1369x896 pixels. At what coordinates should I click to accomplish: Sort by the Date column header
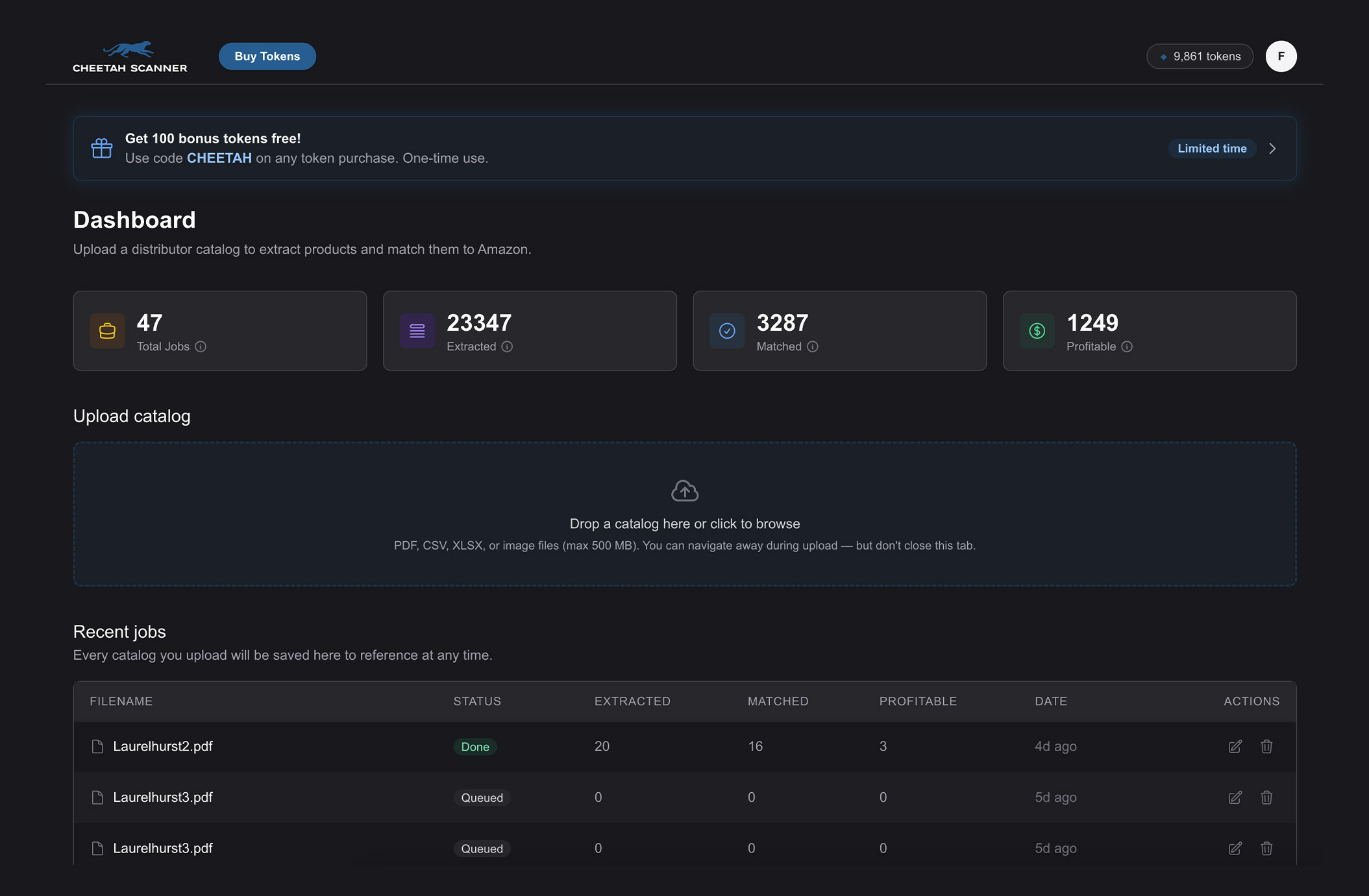pyautogui.click(x=1050, y=701)
